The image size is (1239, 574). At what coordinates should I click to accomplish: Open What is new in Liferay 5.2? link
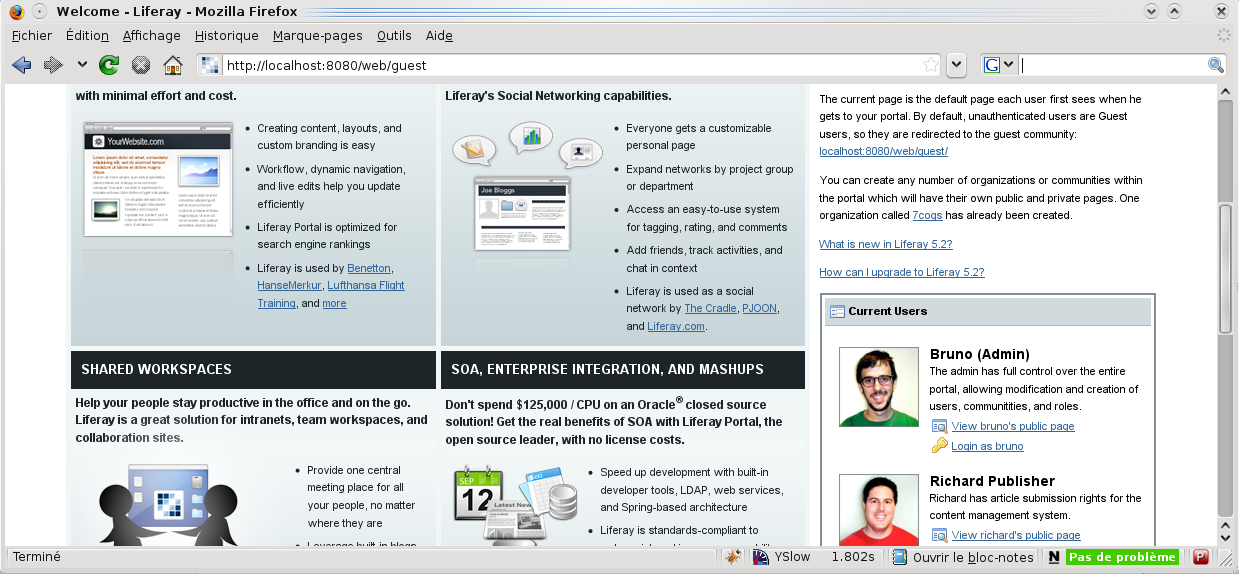coord(885,244)
